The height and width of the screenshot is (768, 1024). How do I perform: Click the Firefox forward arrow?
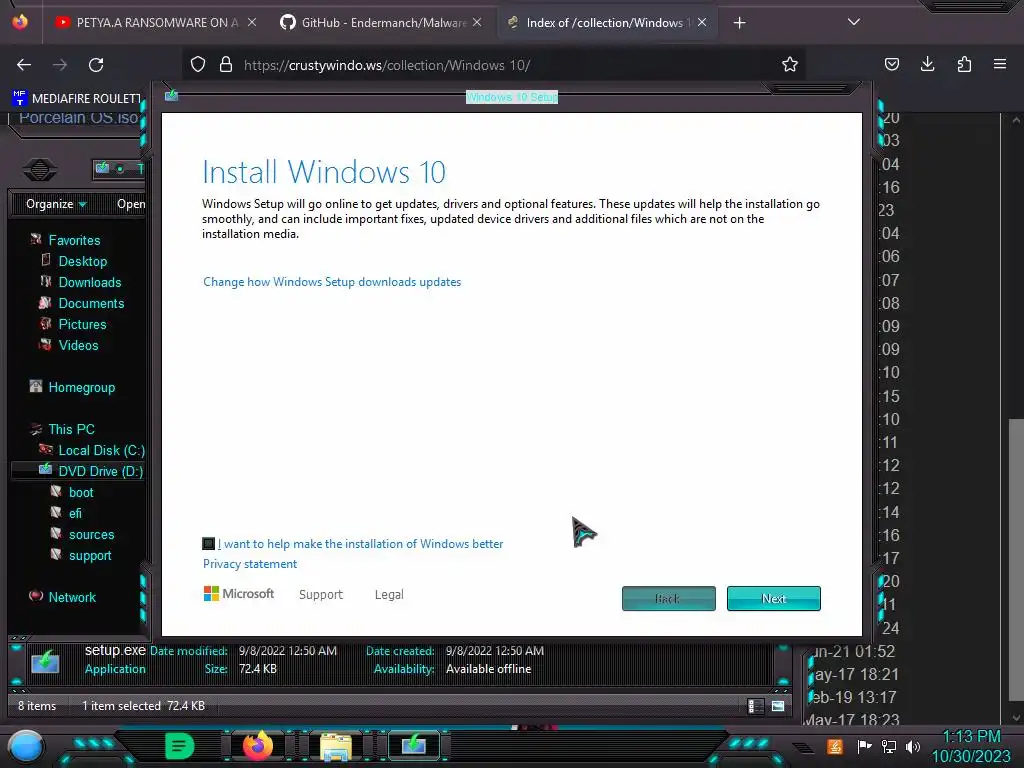[60, 65]
